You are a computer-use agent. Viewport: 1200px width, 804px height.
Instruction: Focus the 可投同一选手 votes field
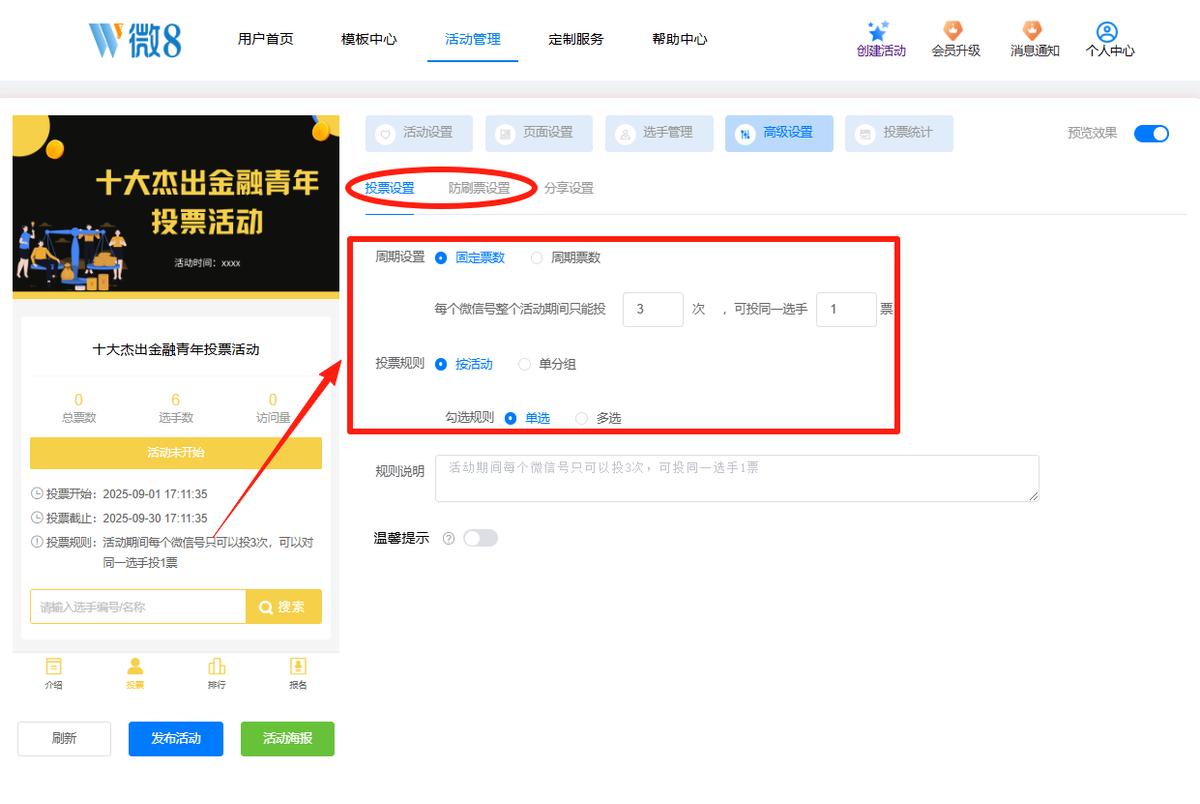click(x=847, y=310)
